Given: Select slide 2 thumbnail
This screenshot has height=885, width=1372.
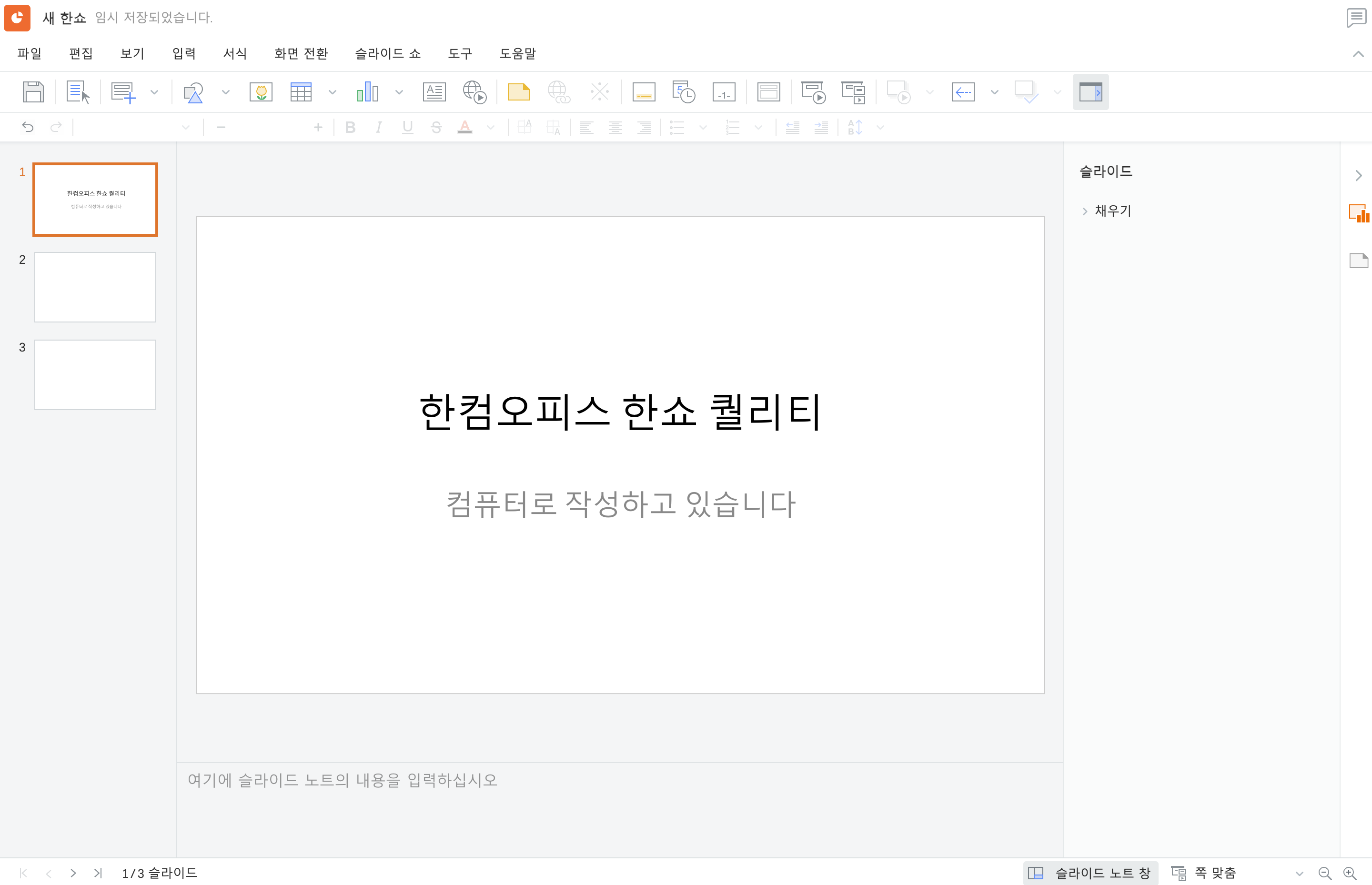Looking at the screenshot, I should click(95, 287).
